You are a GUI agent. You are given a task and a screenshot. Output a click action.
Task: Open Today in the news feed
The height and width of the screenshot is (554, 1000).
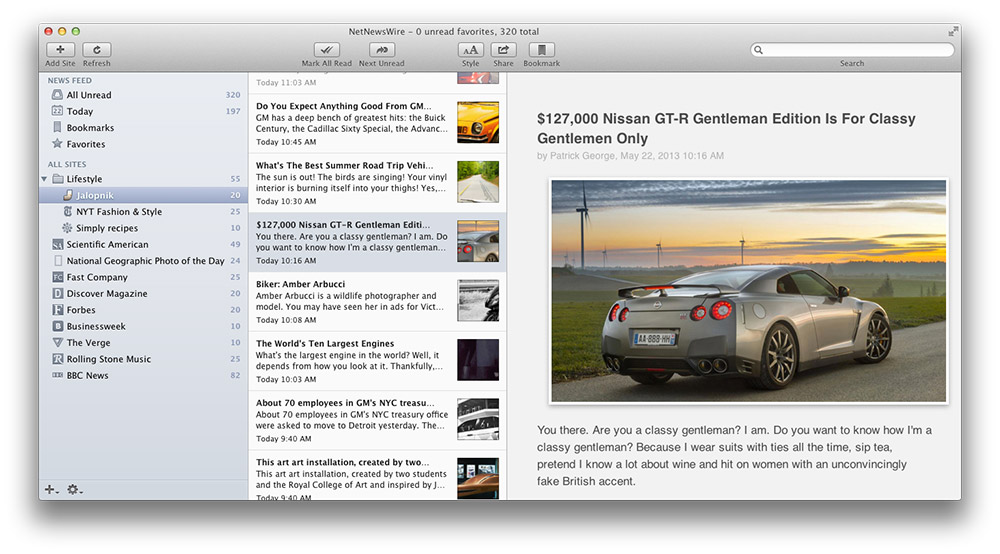tap(145, 111)
